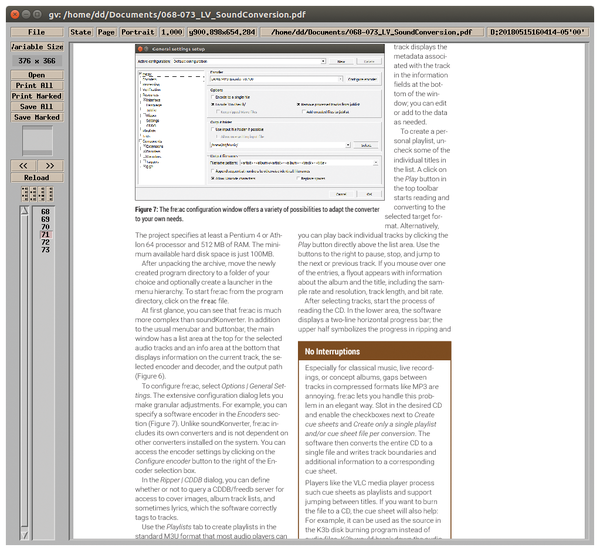600x551 pixels.
Task: Select highlighted page 71 in list
Action: pos(45,235)
